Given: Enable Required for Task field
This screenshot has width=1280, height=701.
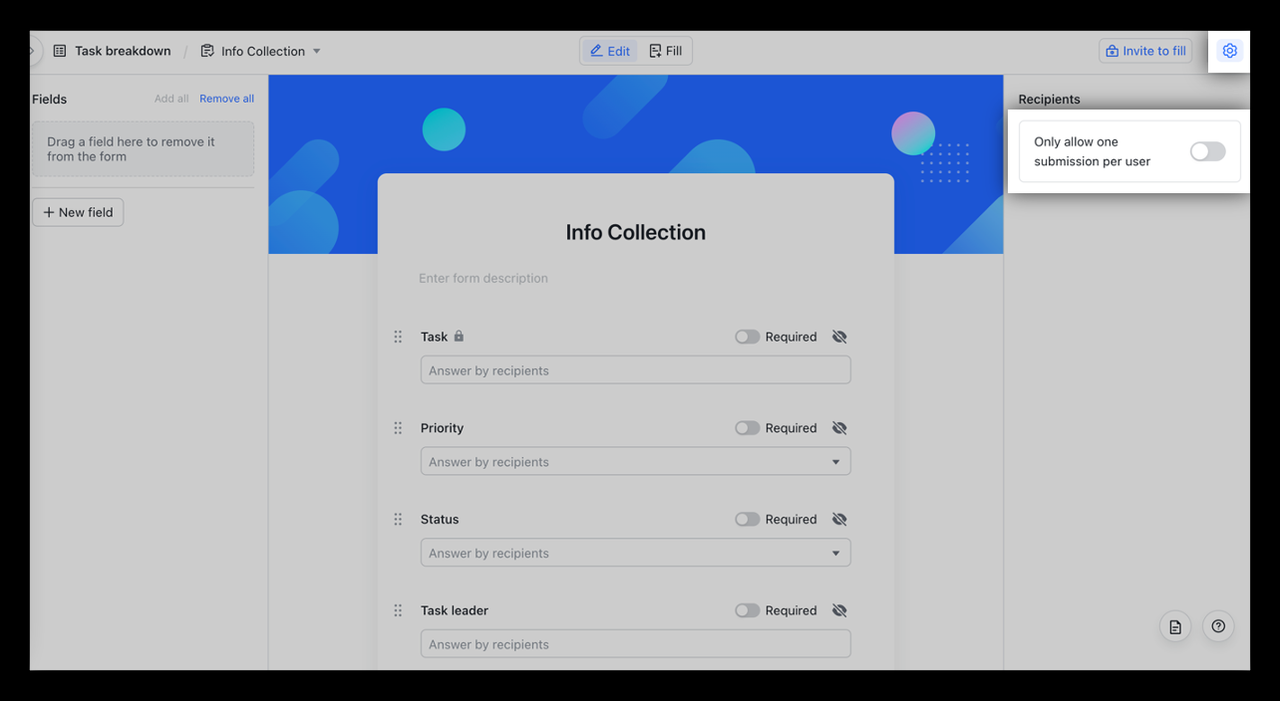Looking at the screenshot, I should coord(747,337).
